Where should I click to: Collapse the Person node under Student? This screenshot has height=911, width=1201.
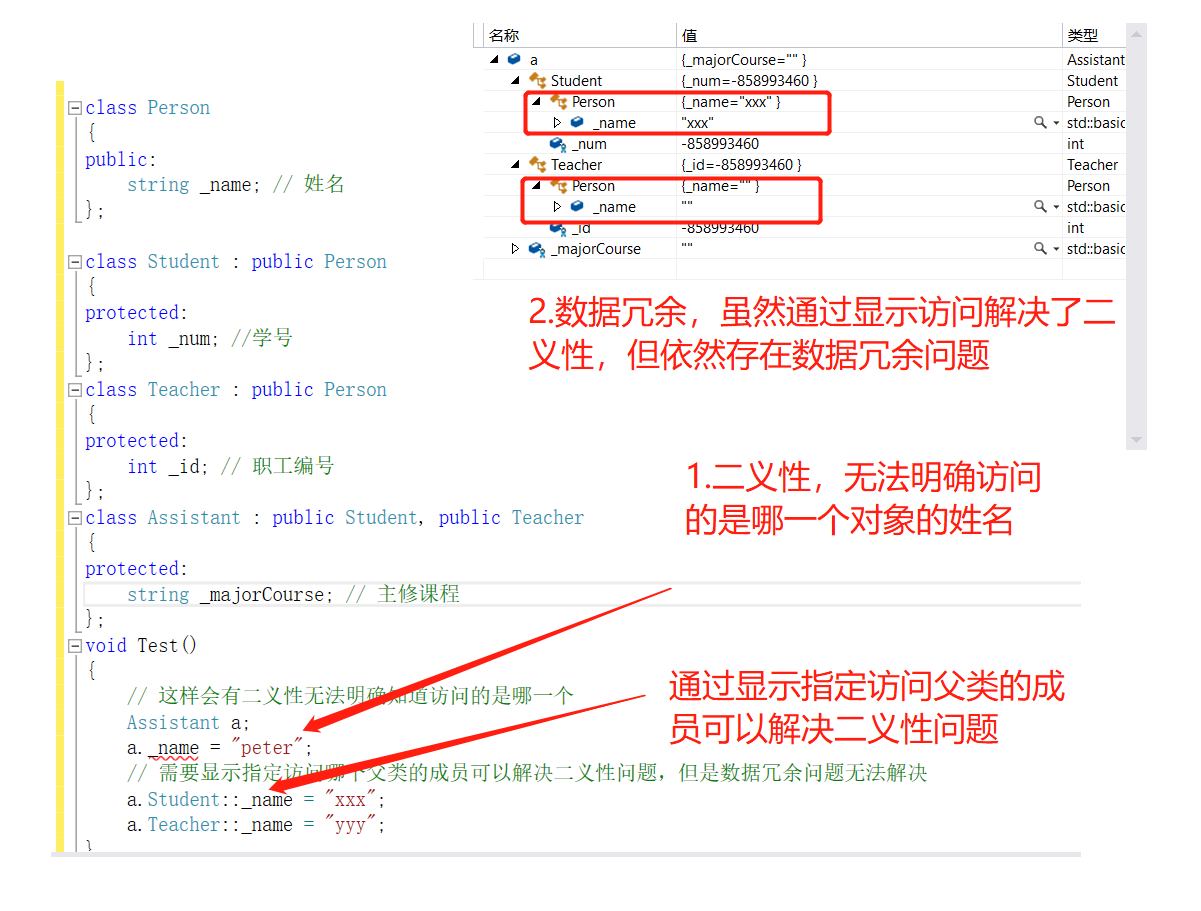[x=537, y=102]
